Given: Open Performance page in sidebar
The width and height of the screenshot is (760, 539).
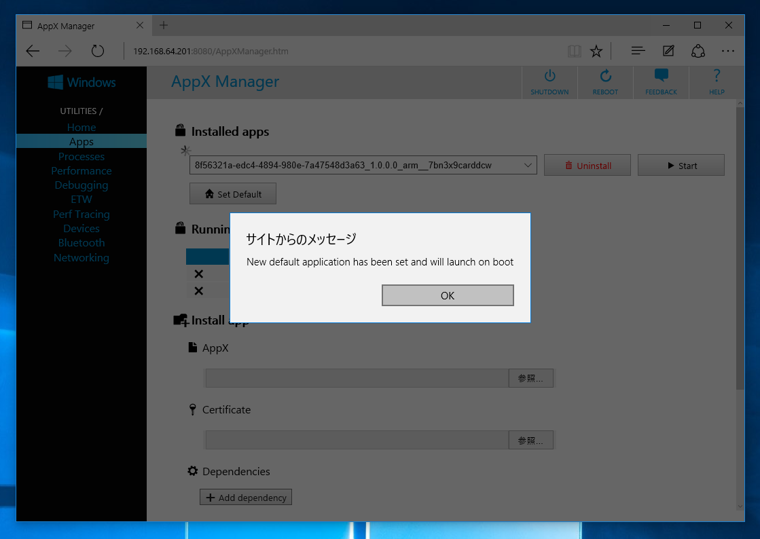Looking at the screenshot, I should click(x=81, y=171).
